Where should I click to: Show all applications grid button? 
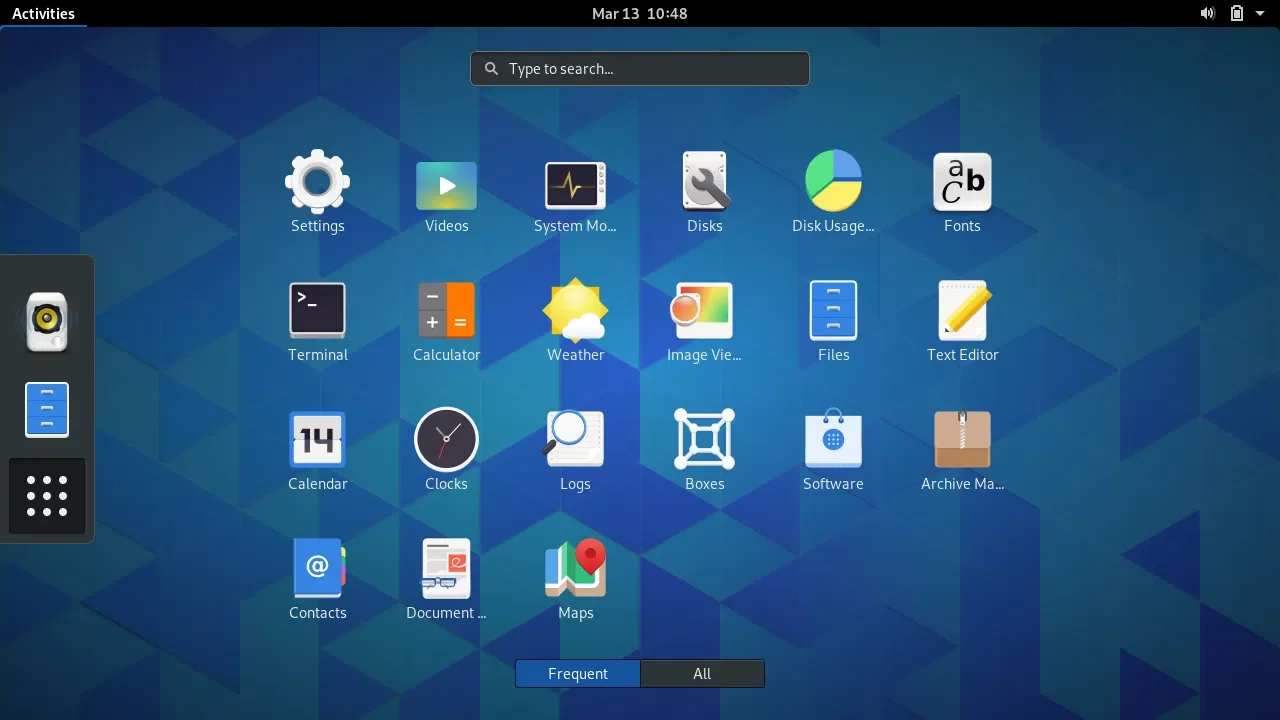[x=46, y=497]
